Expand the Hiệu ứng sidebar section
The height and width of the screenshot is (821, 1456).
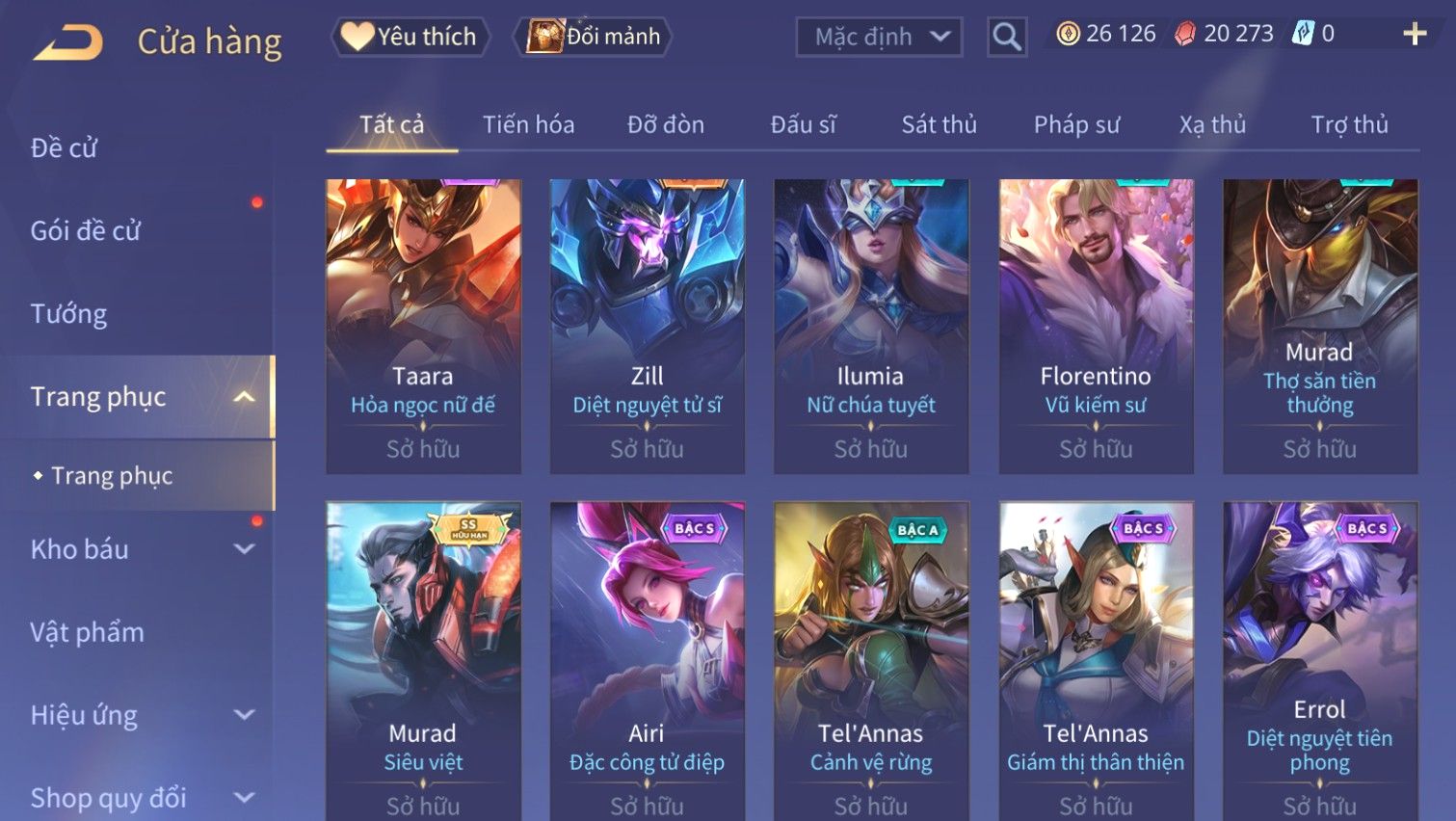click(245, 715)
